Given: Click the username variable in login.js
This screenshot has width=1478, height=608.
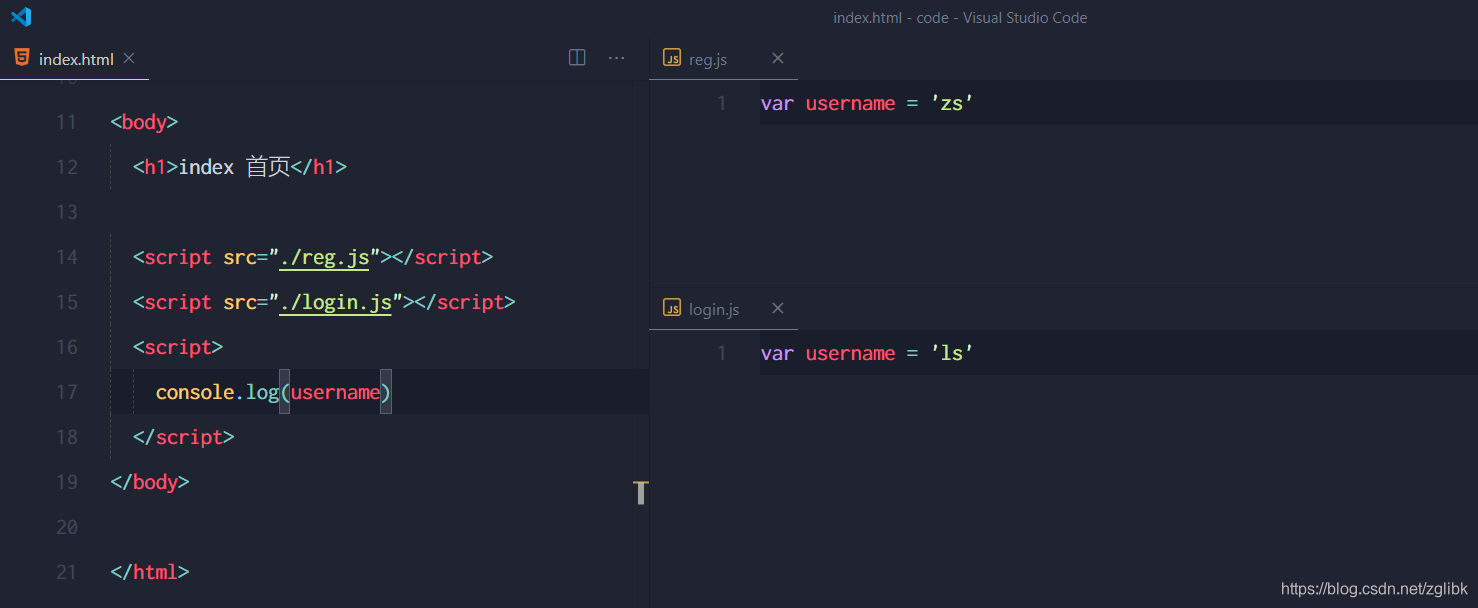Looking at the screenshot, I should [850, 353].
